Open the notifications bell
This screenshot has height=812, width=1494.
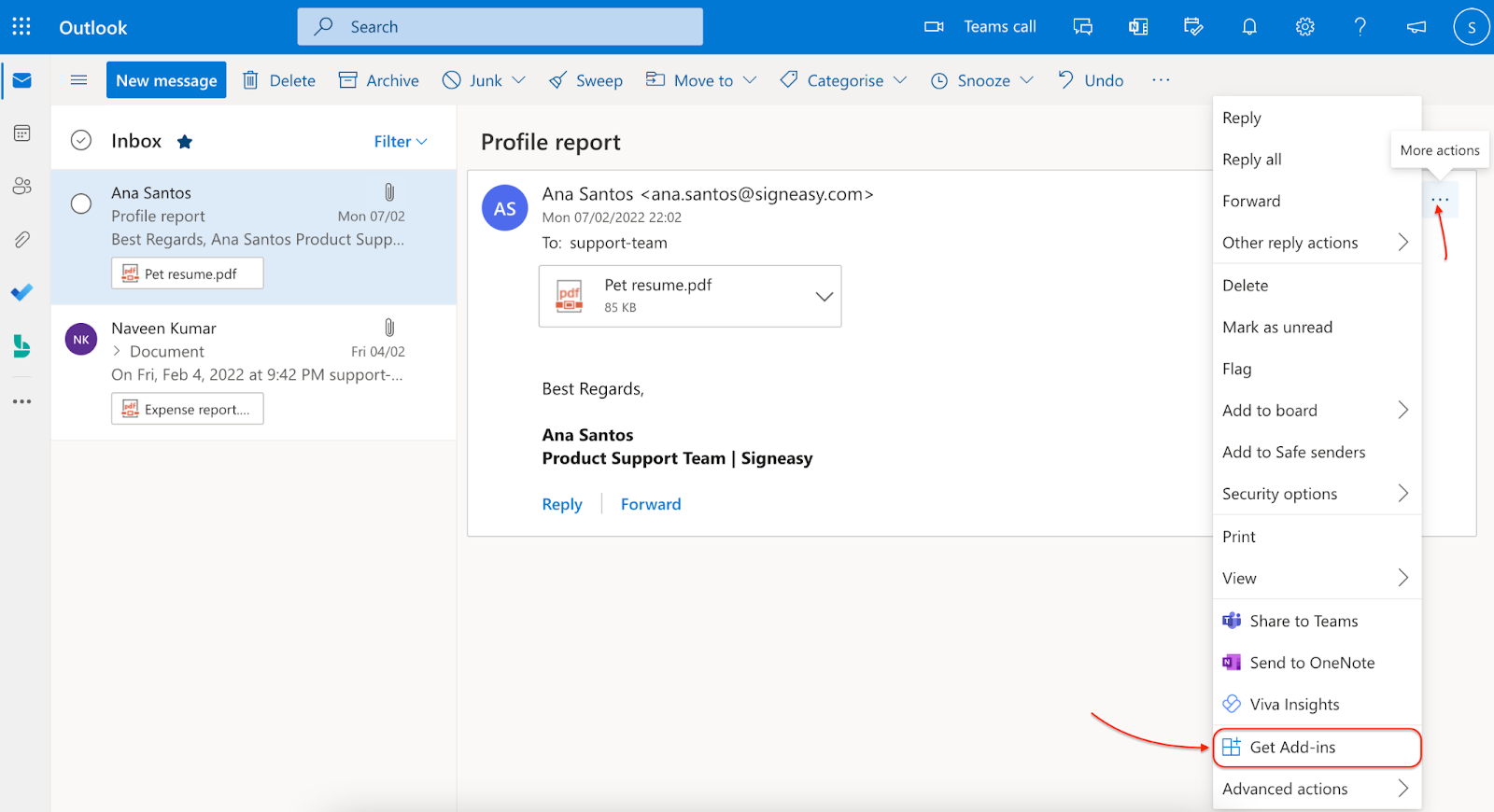coord(1249,27)
